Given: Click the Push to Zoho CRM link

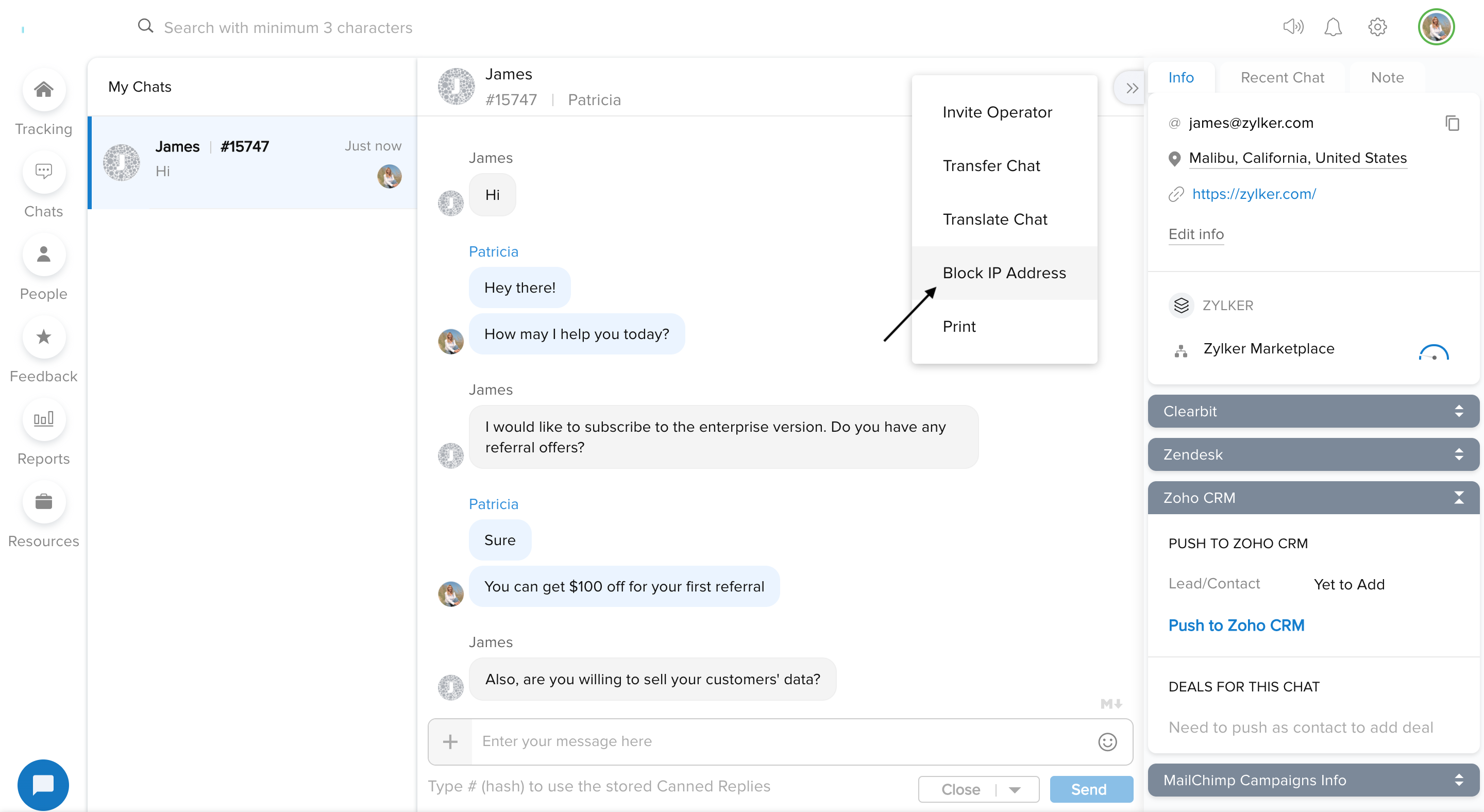Looking at the screenshot, I should pos(1236,625).
